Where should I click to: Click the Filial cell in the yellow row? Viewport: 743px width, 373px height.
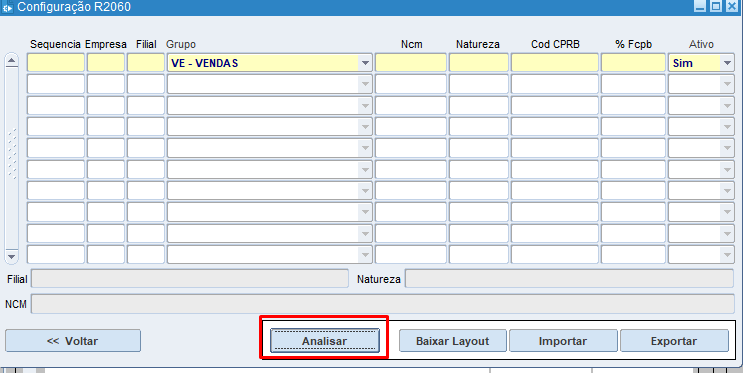[x=145, y=63]
